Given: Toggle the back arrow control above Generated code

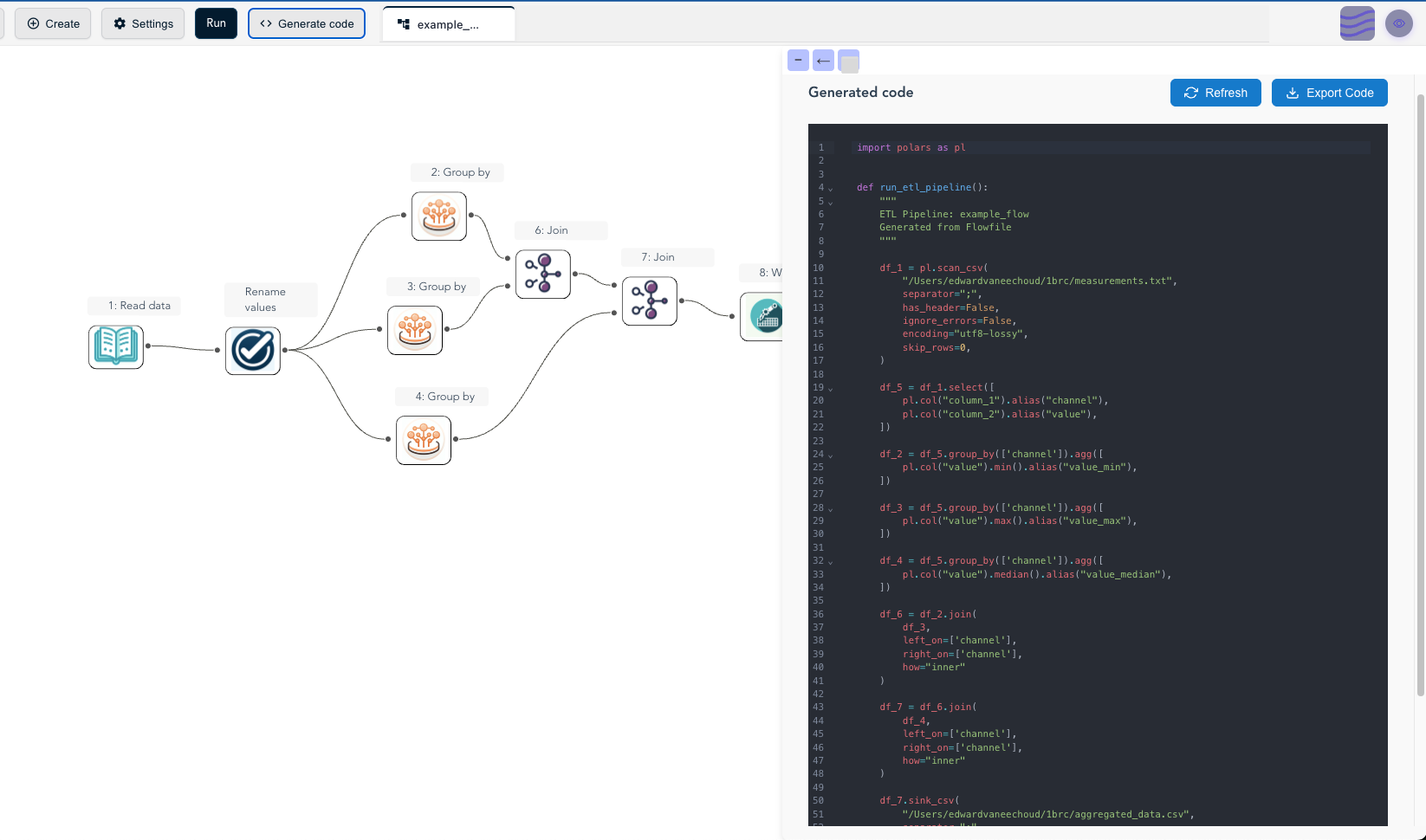Looking at the screenshot, I should pyautogui.click(x=822, y=60).
